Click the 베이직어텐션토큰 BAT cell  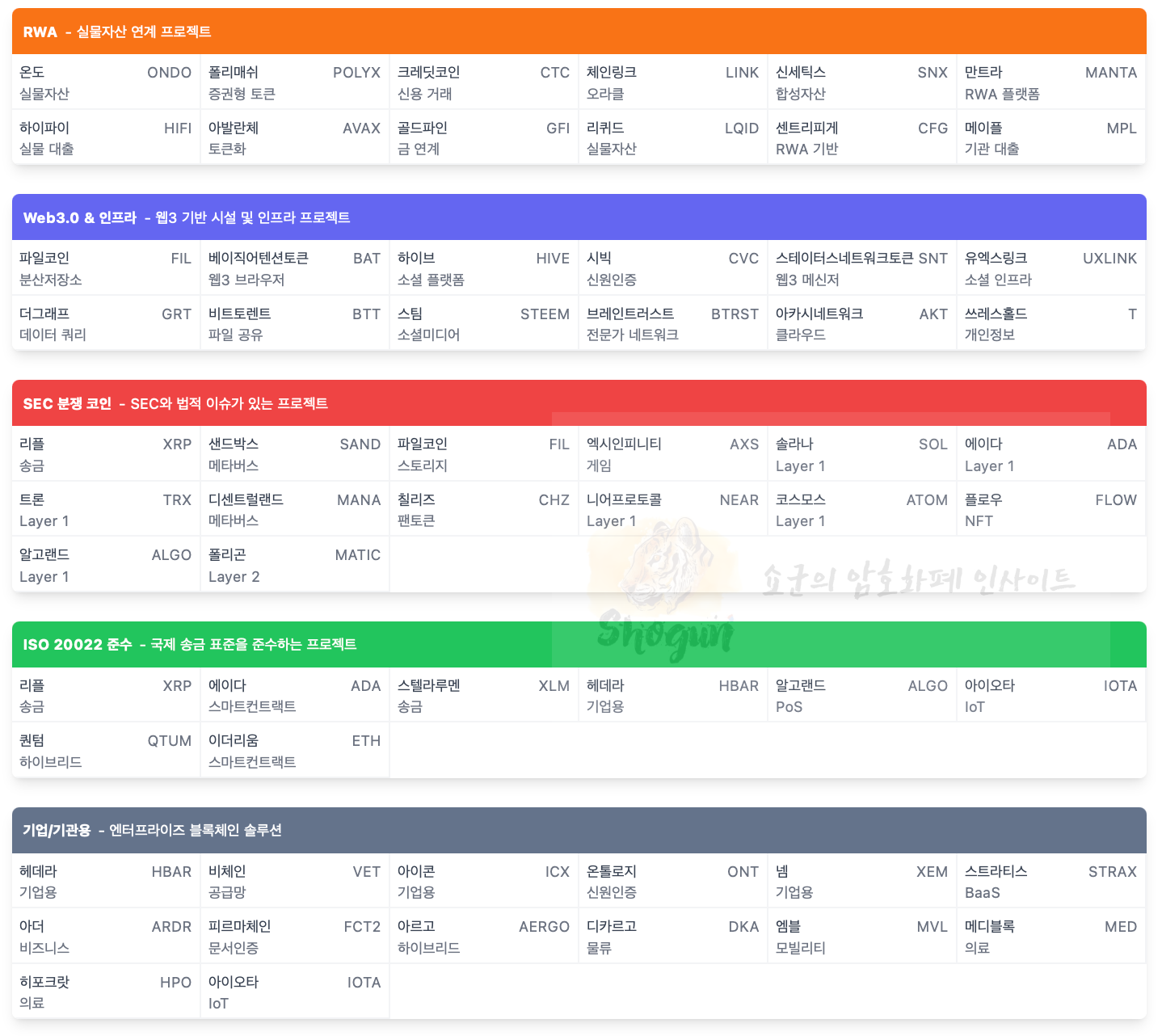(x=295, y=268)
